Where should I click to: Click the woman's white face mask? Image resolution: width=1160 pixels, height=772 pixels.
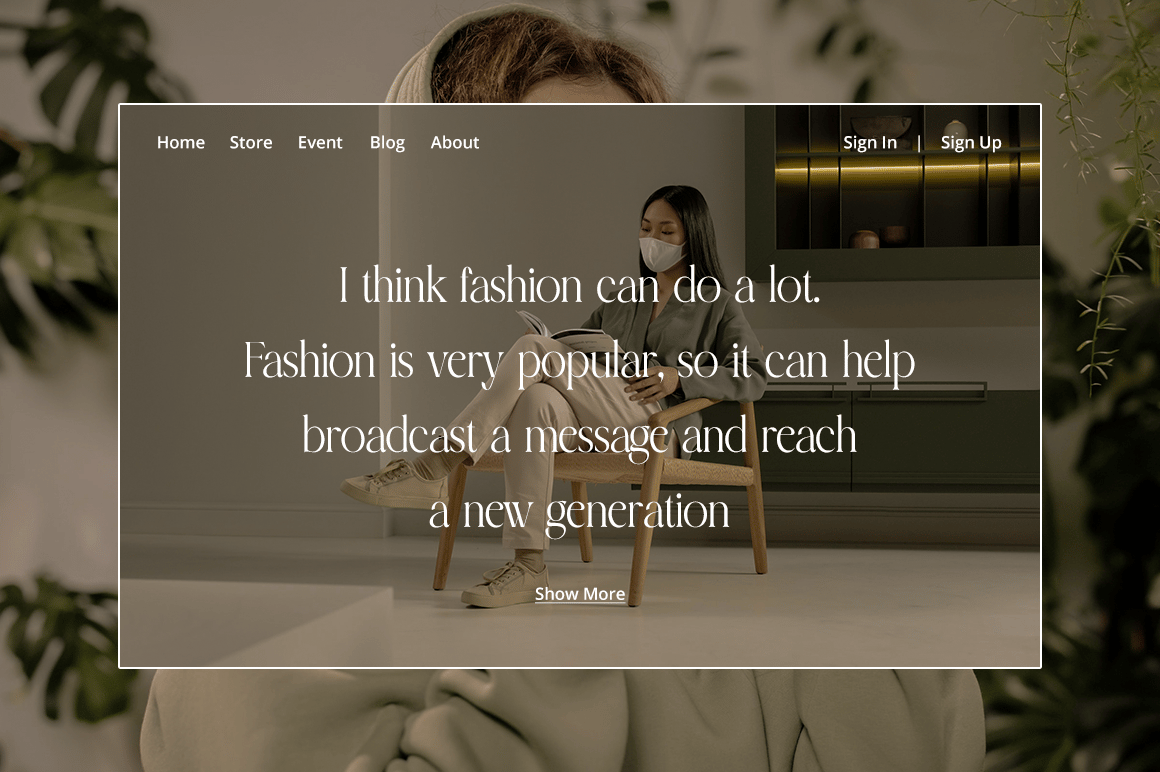coord(661,253)
